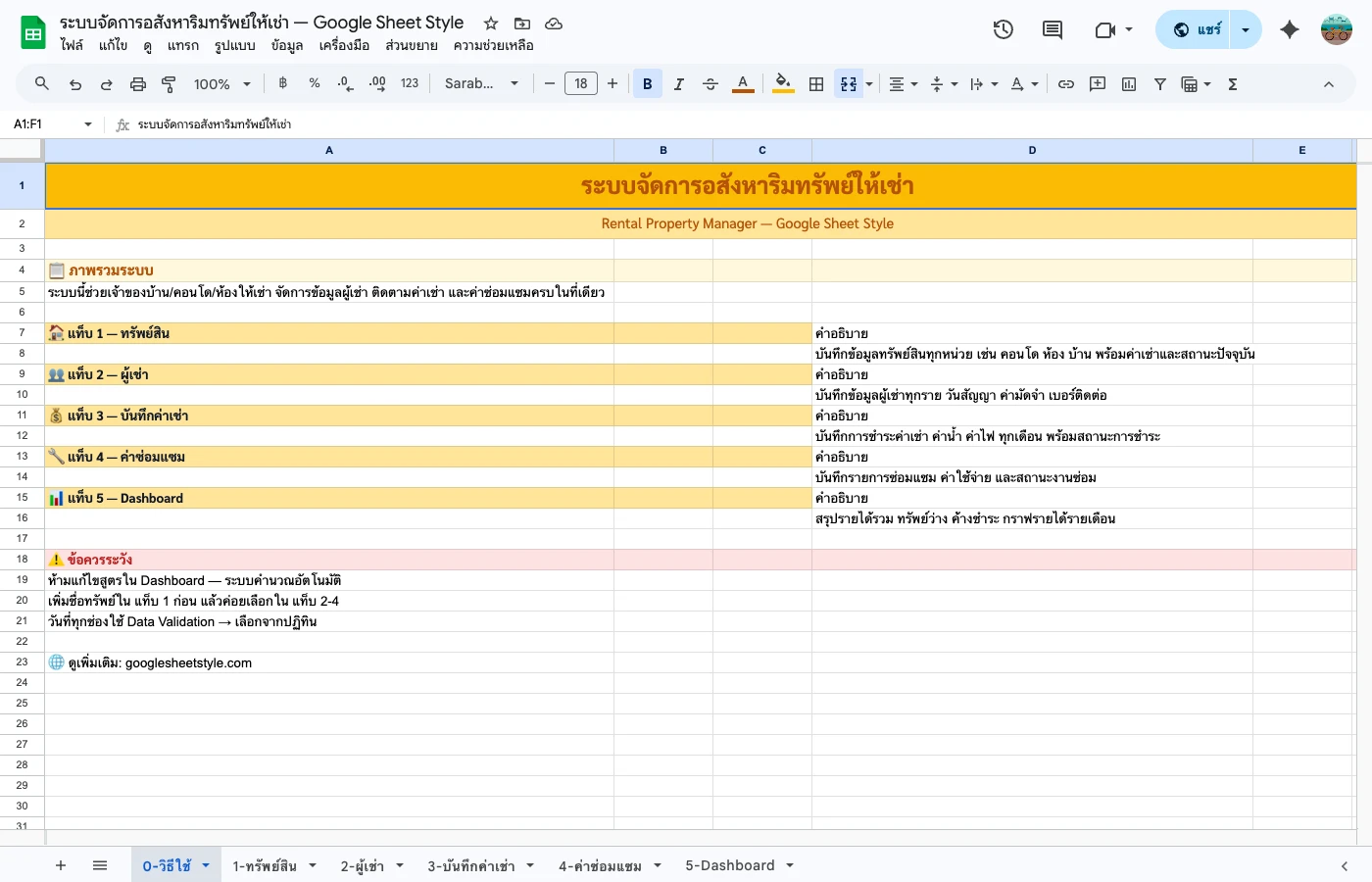Select the paint format roller tool
This screenshot has height=882, width=1372.
tap(169, 84)
